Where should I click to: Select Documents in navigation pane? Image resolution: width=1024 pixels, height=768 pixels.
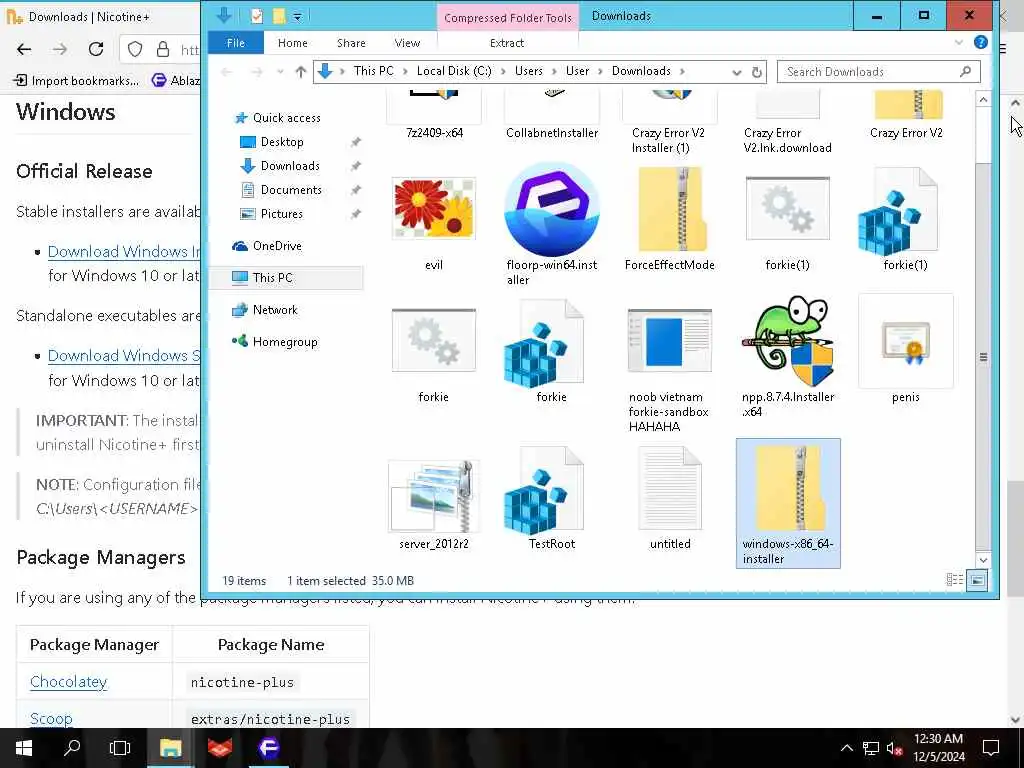coord(291,190)
